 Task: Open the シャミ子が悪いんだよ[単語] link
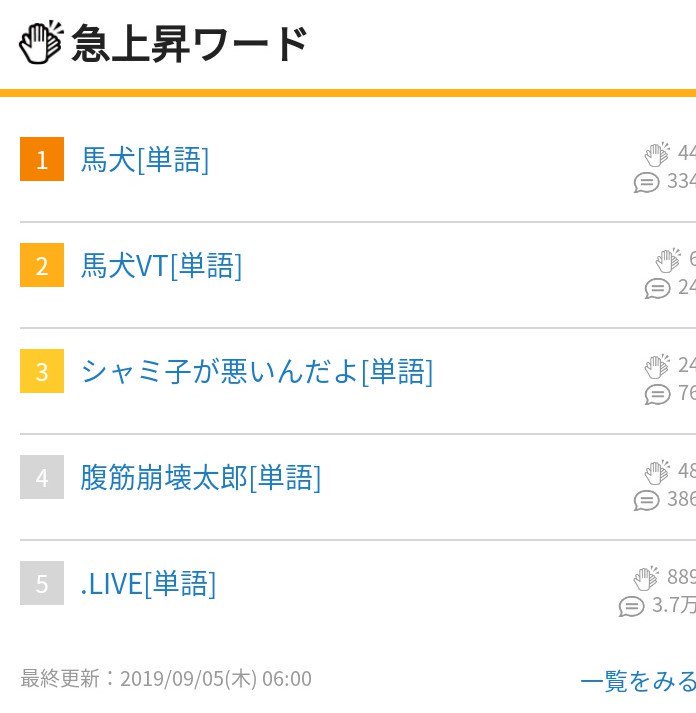tap(257, 372)
